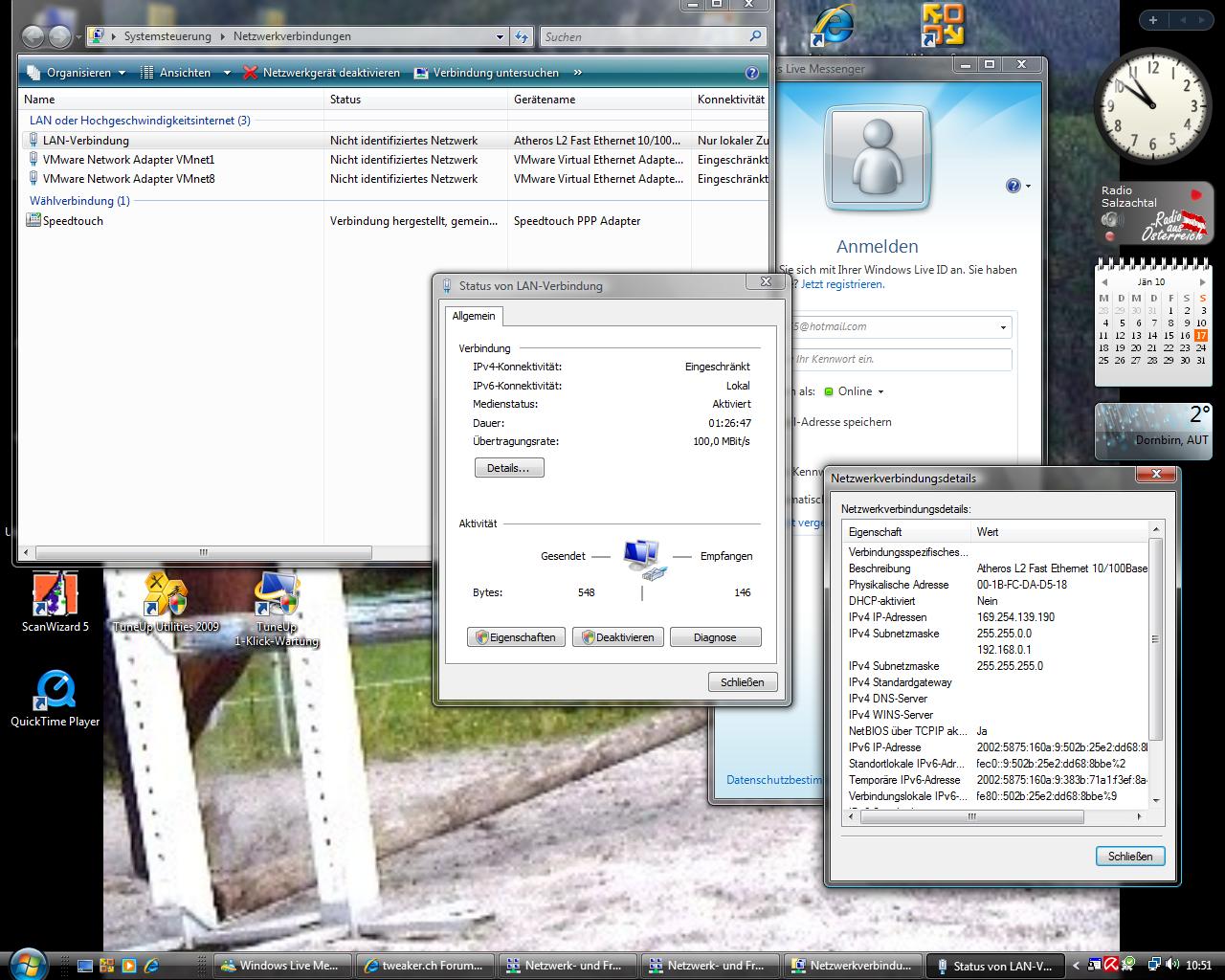1225x980 pixels.
Task: Select the Speedtouch dial-up connection
Action: pyautogui.click(x=73, y=221)
